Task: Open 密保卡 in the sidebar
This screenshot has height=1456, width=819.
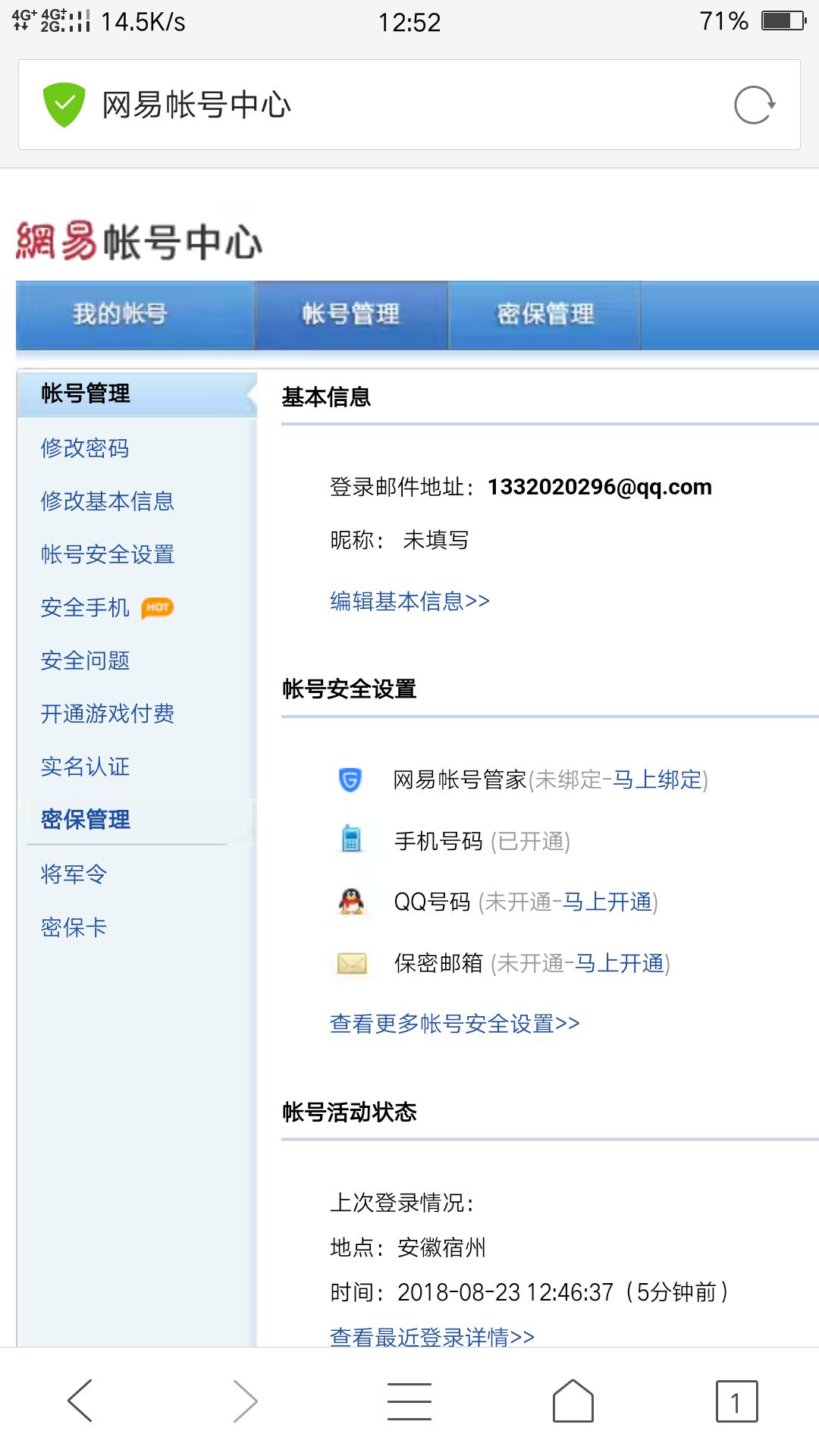Action: (74, 927)
